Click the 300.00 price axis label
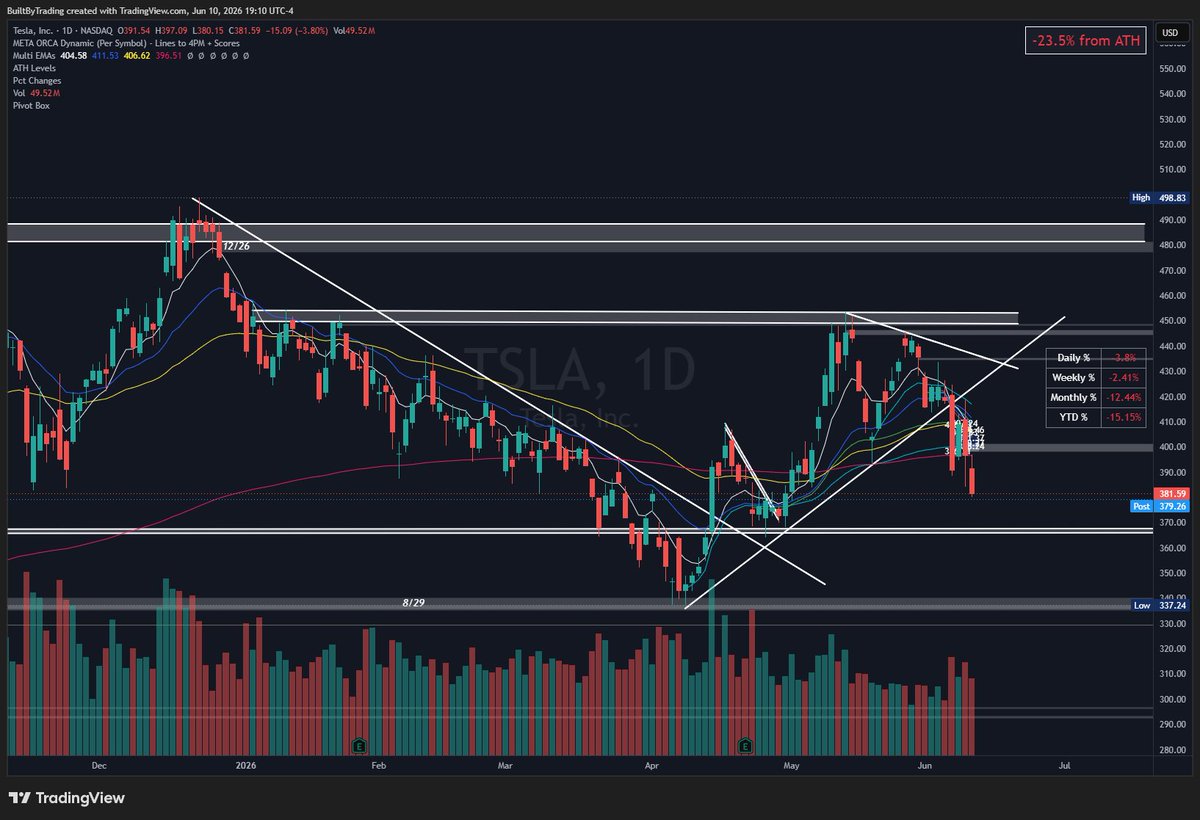Image resolution: width=1200 pixels, height=820 pixels. click(x=1172, y=699)
